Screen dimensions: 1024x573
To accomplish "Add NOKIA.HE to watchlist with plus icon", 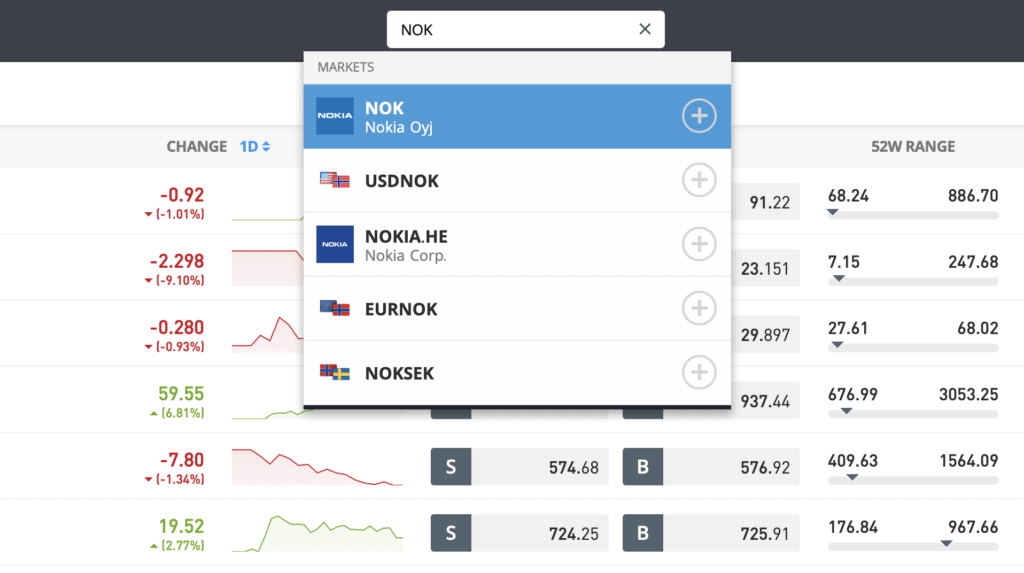I will coord(699,244).
